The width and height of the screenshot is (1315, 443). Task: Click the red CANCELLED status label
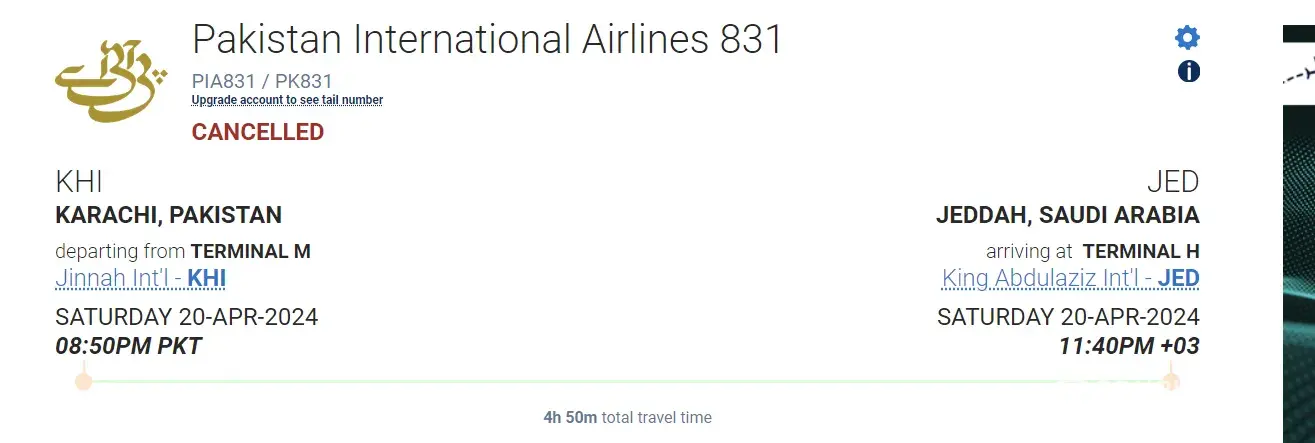(258, 132)
